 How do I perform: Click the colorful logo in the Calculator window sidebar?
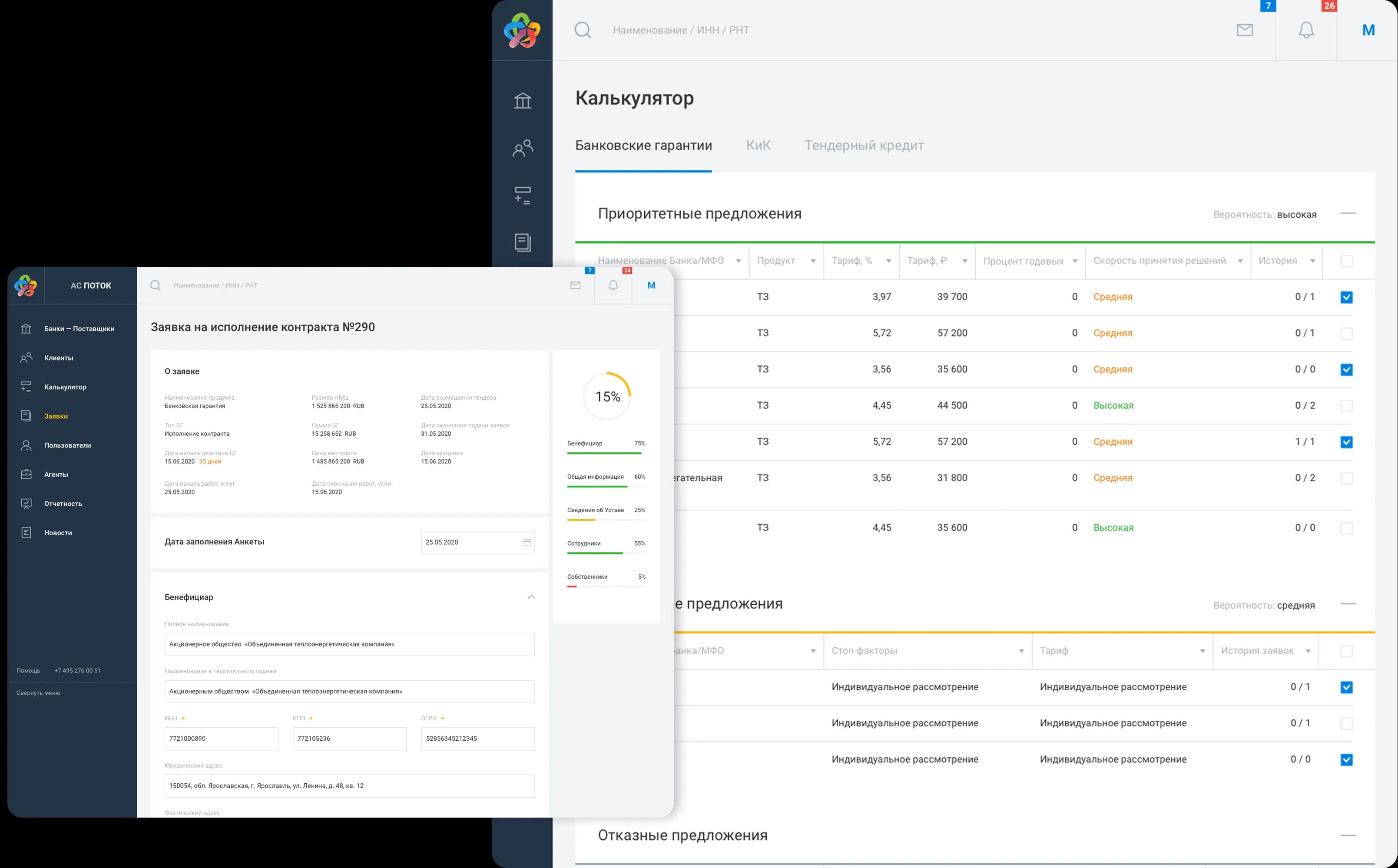coord(522,30)
